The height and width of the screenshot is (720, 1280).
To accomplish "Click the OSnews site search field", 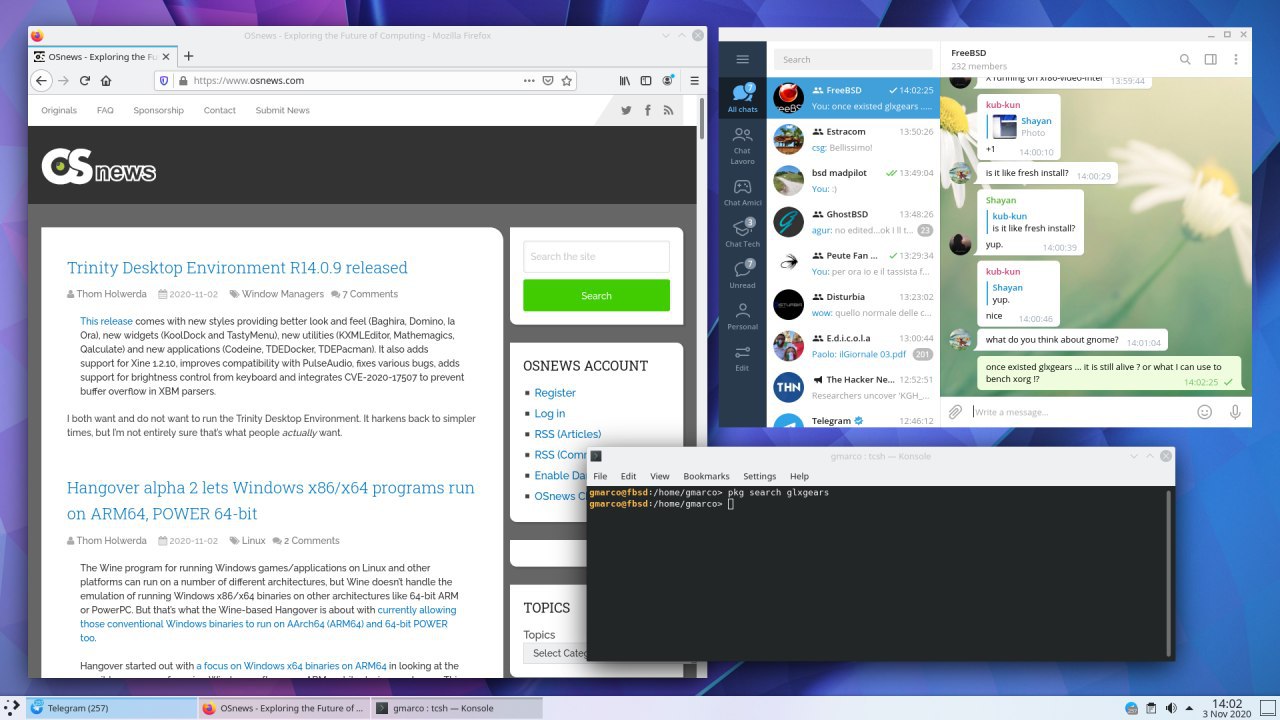I will pyautogui.click(x=596, y=256).
